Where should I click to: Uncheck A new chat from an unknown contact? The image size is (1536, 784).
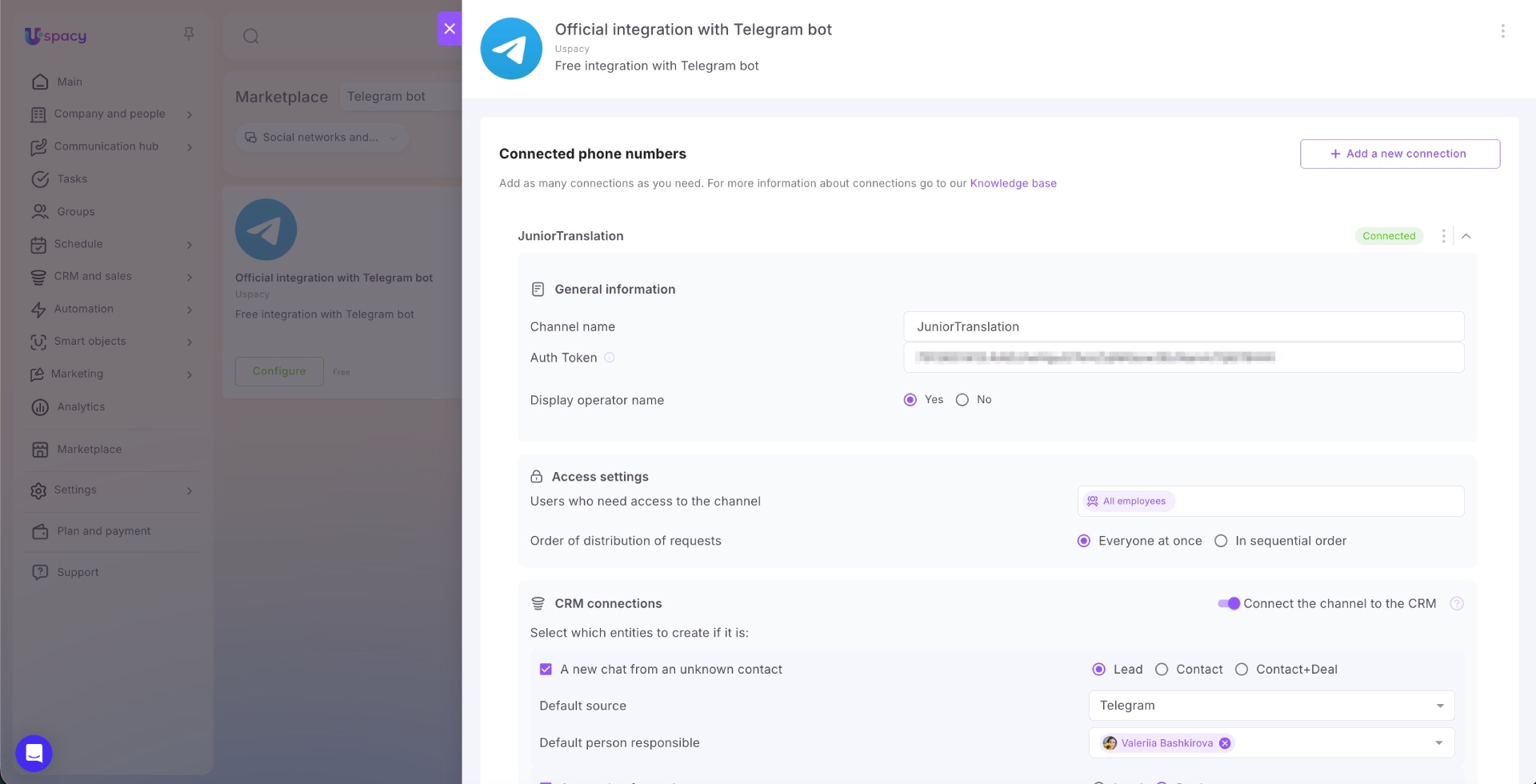[x=546, y=670]
